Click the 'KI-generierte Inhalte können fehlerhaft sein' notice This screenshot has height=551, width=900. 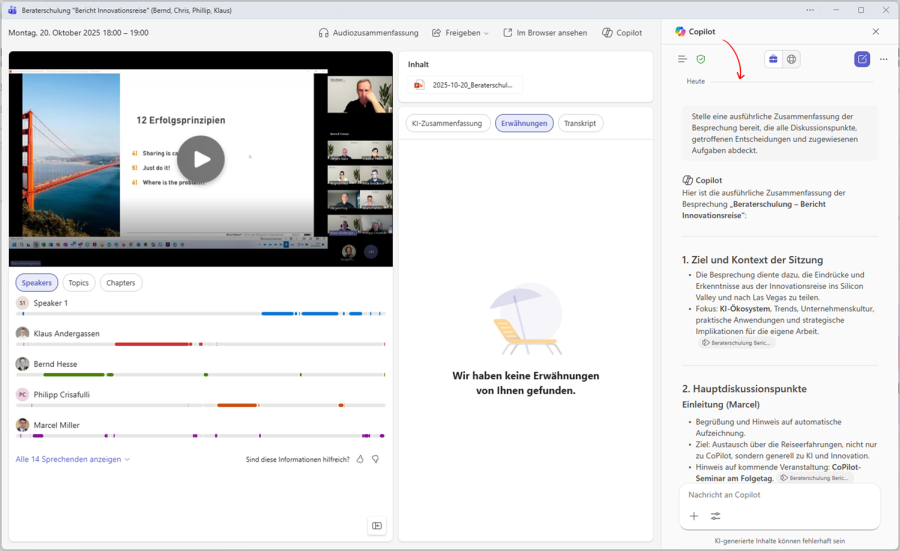coord(779,541)
